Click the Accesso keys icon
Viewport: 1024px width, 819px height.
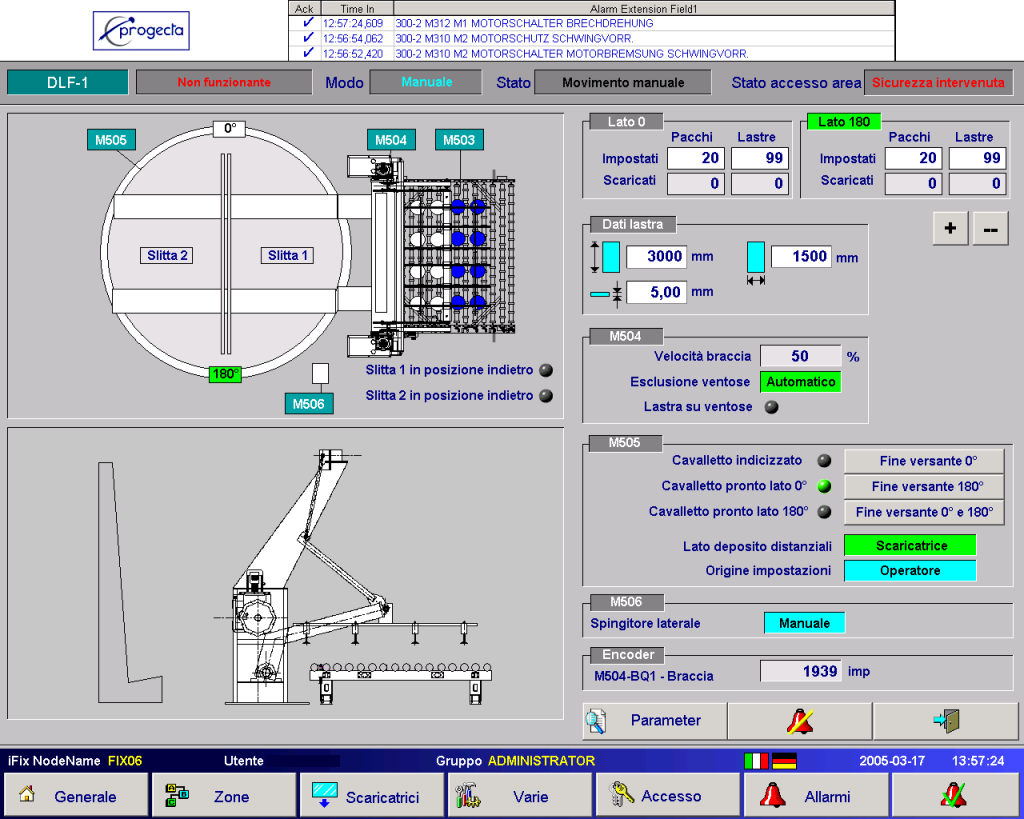621,794
